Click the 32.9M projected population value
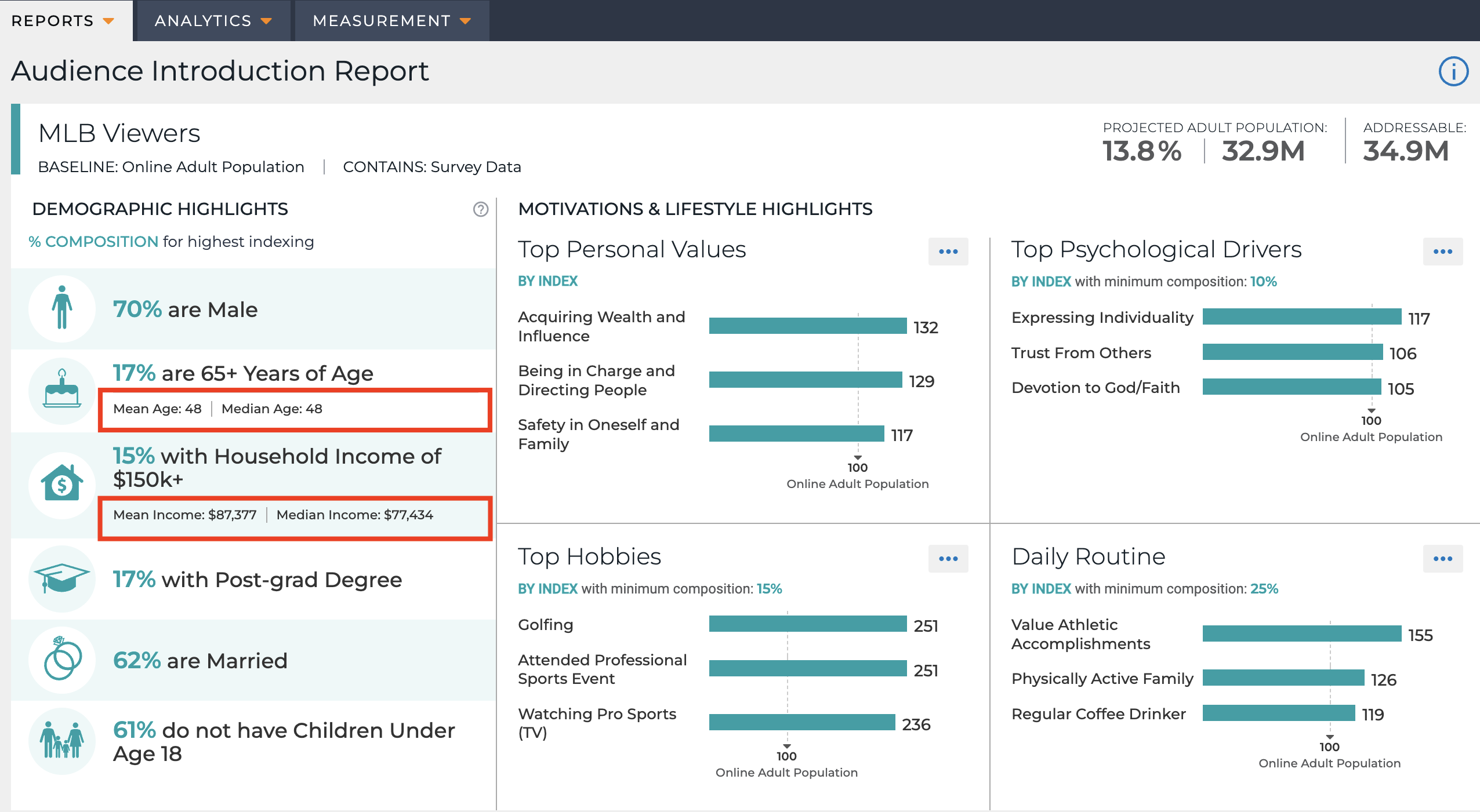 click(1263, 151)
